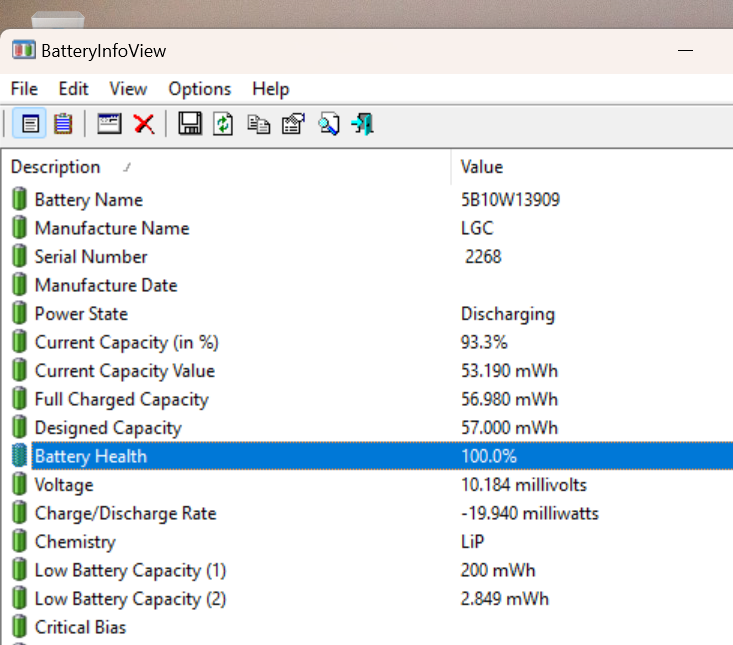Select the Chemistry row label
Image resolution: width=733 pixels, height=645 pixels.
pos(75,542)
